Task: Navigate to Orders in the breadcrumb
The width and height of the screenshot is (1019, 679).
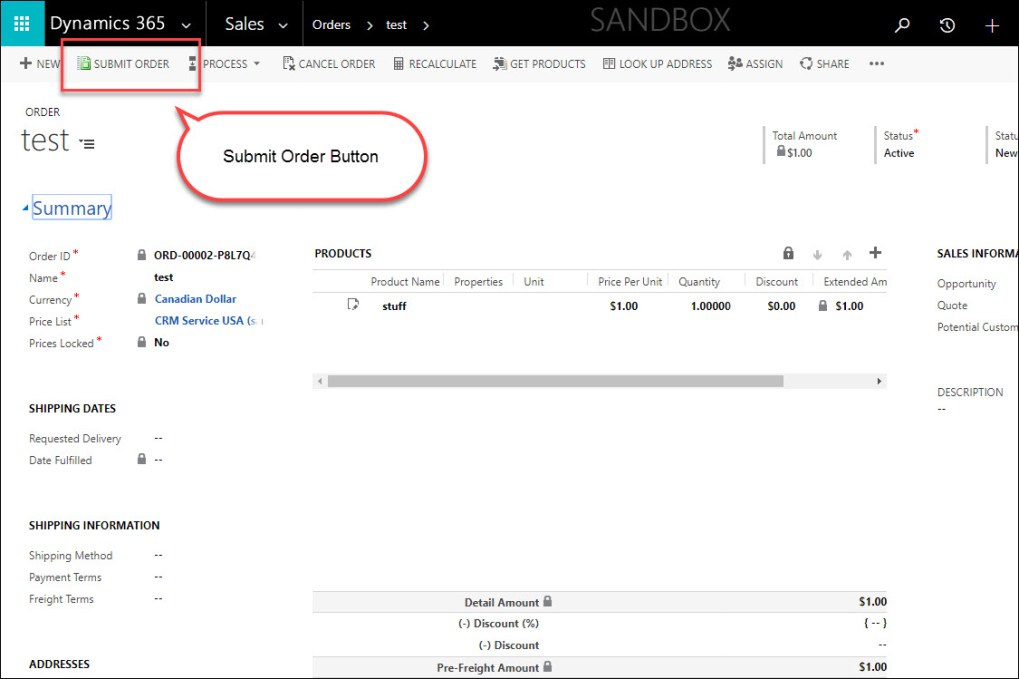Action: pyautogui.click(x=331, y=25)
